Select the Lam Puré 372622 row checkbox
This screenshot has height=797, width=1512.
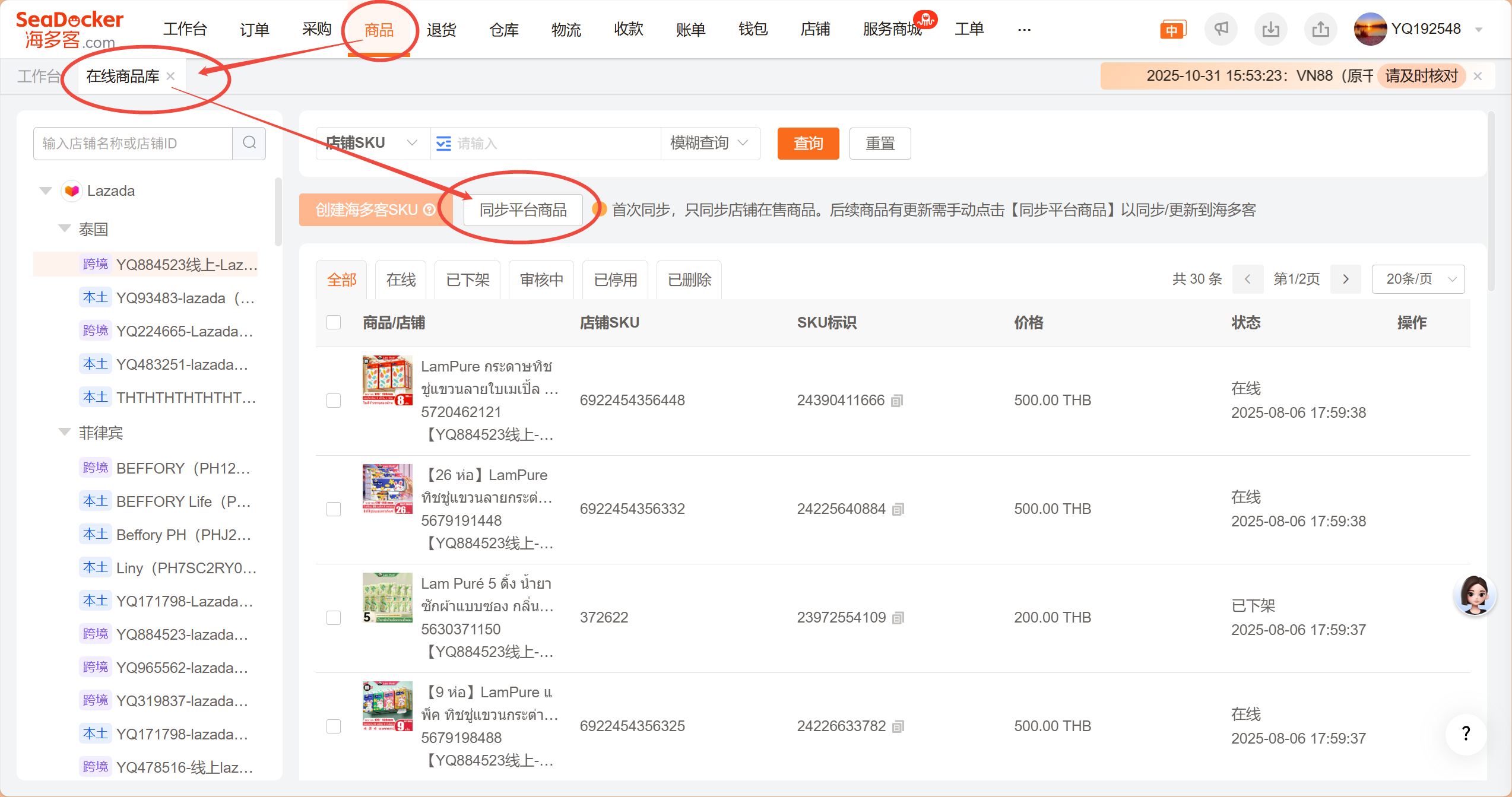tap(334, 618)
